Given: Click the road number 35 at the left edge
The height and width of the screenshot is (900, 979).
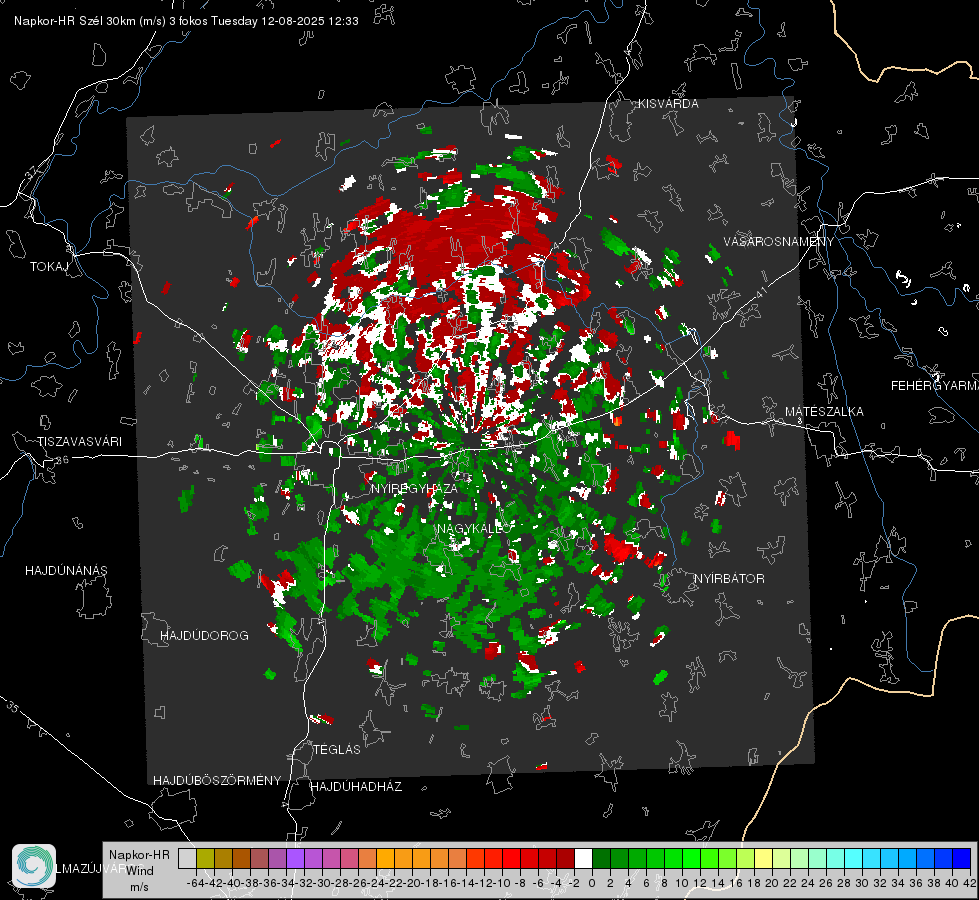Looking at the screenshot, I should coord(13,706).
